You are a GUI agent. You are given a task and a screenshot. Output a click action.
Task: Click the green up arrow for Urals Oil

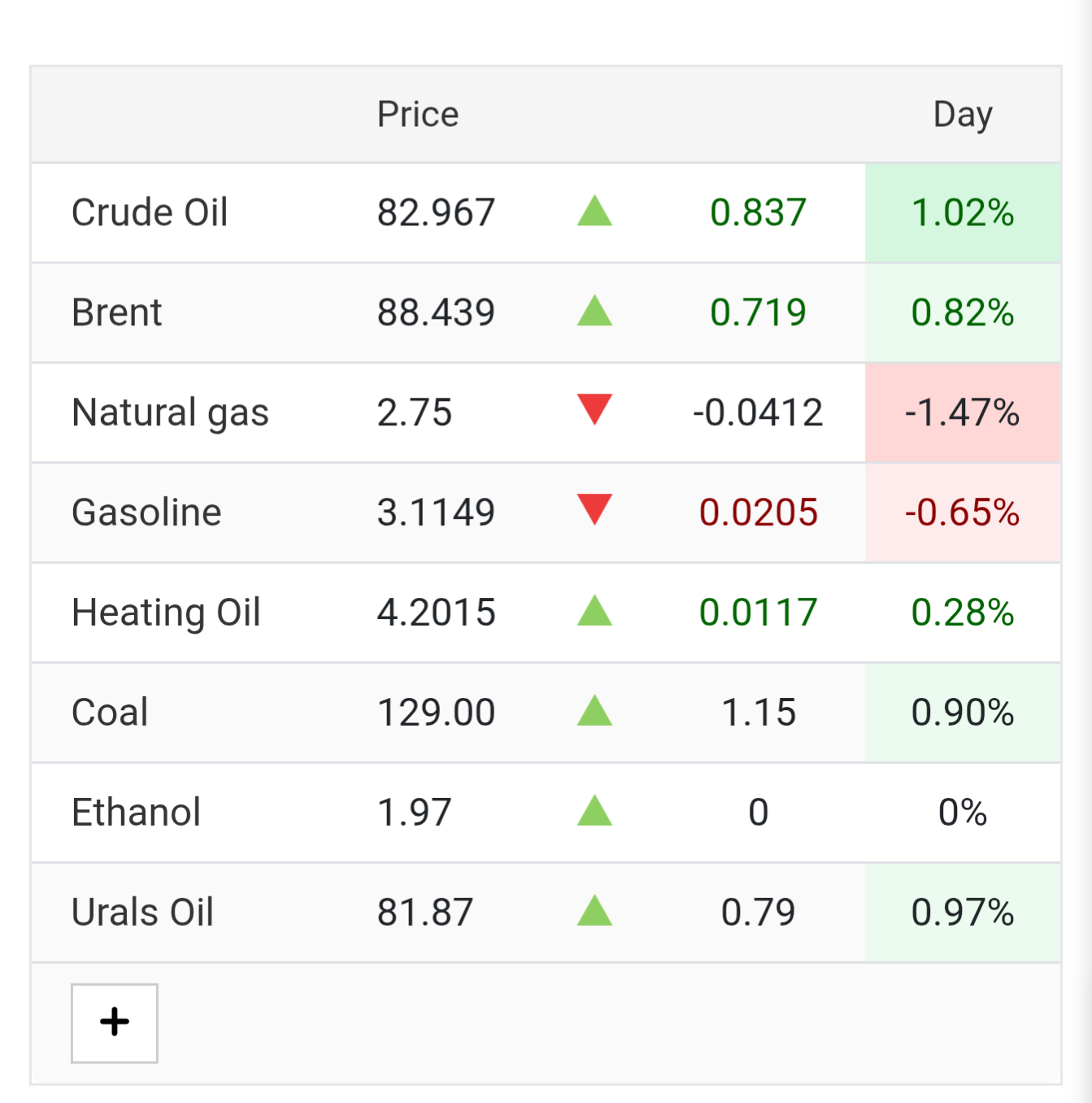coord(594,910)
